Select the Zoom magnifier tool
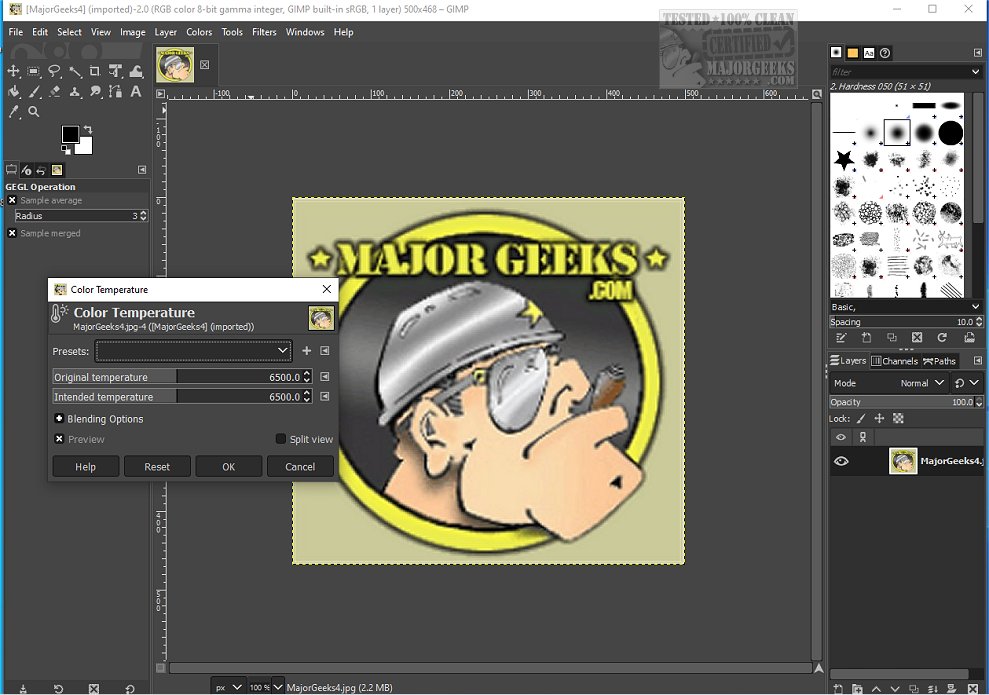 34,112
